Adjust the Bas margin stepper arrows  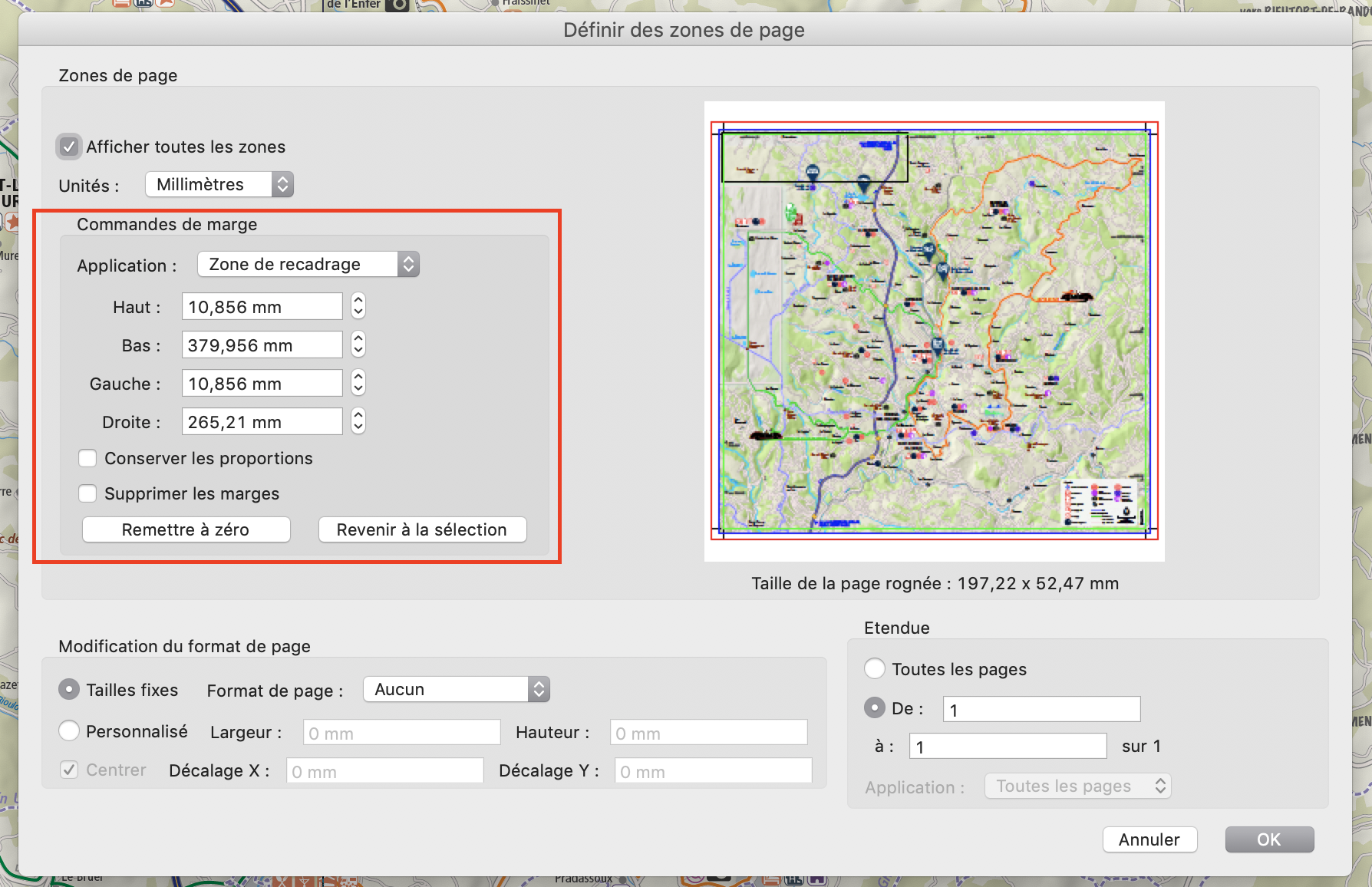click(x=358, y=345)
